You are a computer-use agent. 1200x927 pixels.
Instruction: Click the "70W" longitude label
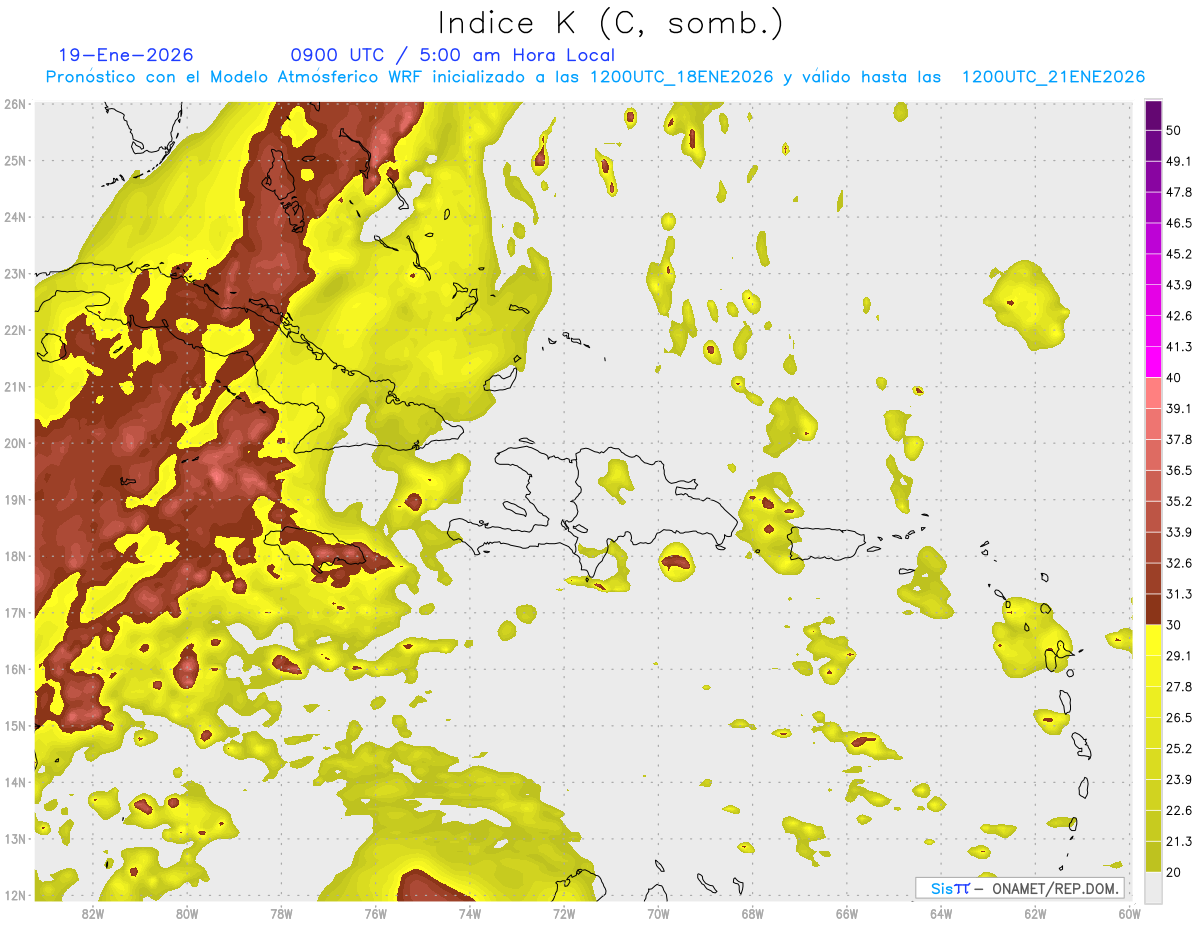[658, 913]
